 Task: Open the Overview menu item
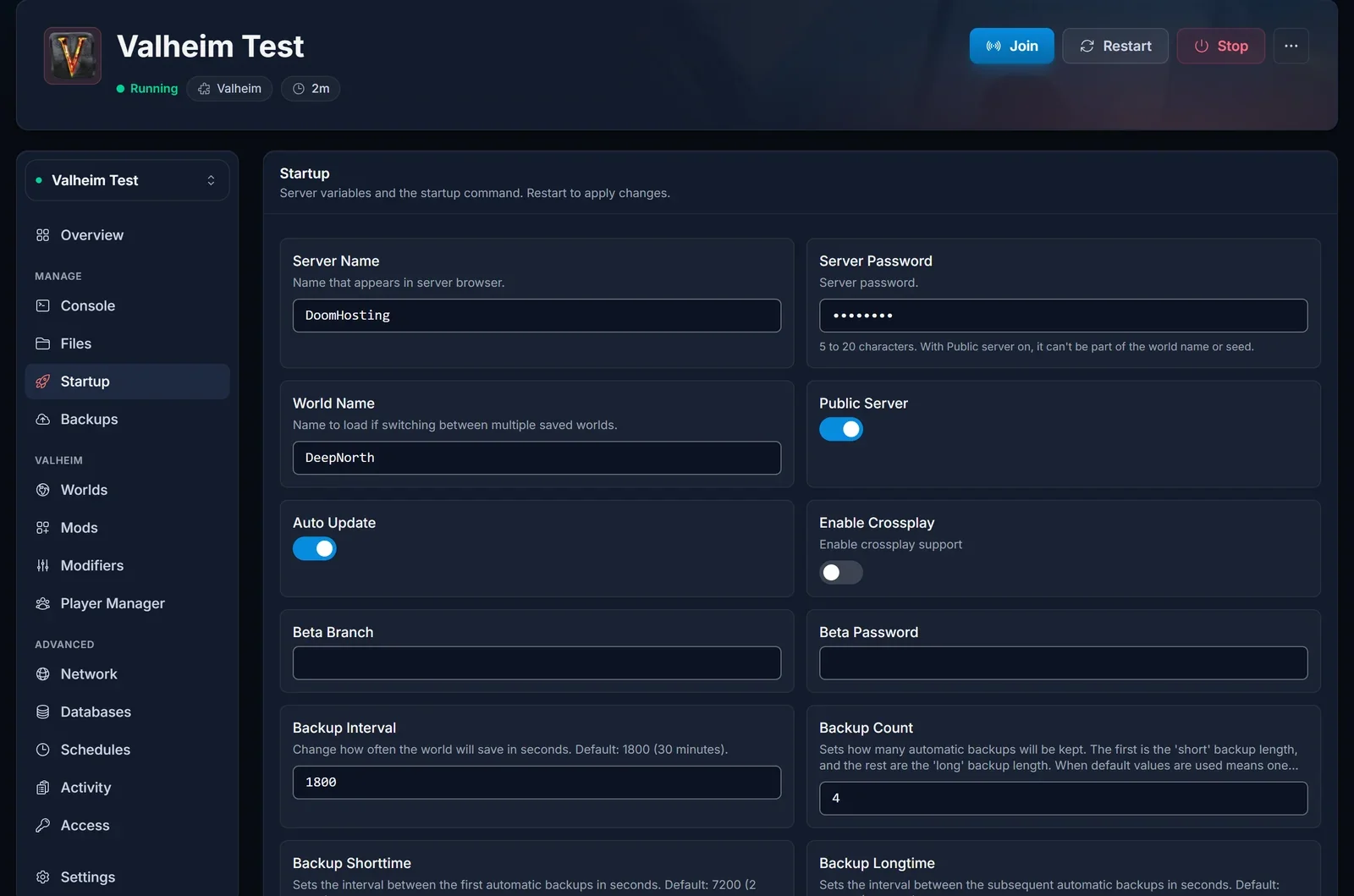(x=127, y=235)
